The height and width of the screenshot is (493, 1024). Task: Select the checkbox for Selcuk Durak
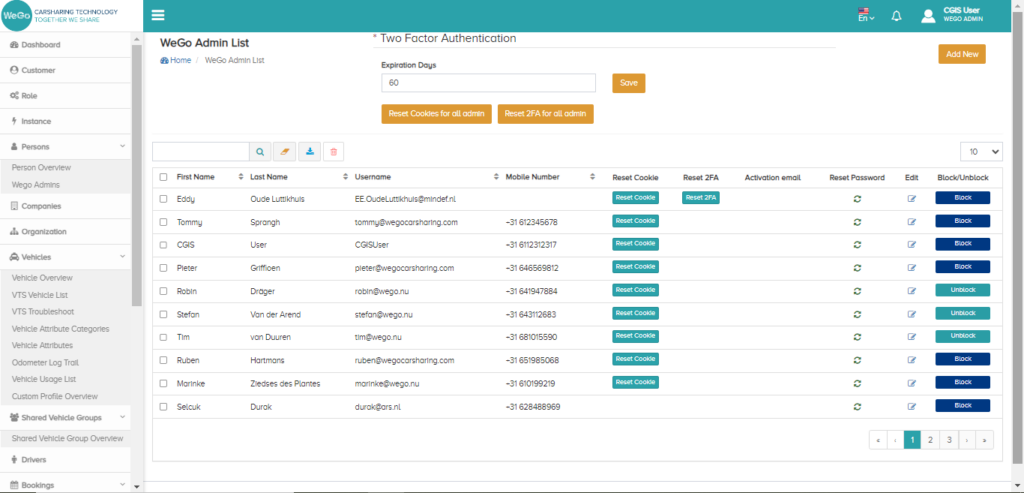point(164,406)
